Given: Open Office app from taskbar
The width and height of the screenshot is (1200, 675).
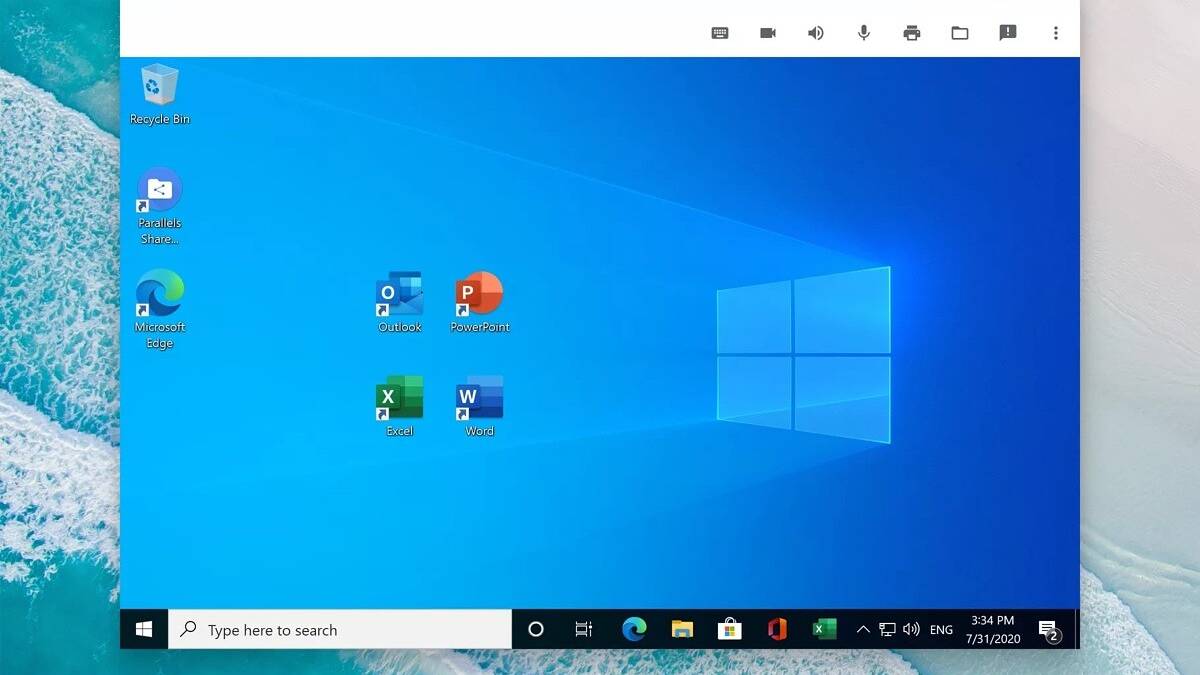Looking at the screenshot, I should coord(777,629).
